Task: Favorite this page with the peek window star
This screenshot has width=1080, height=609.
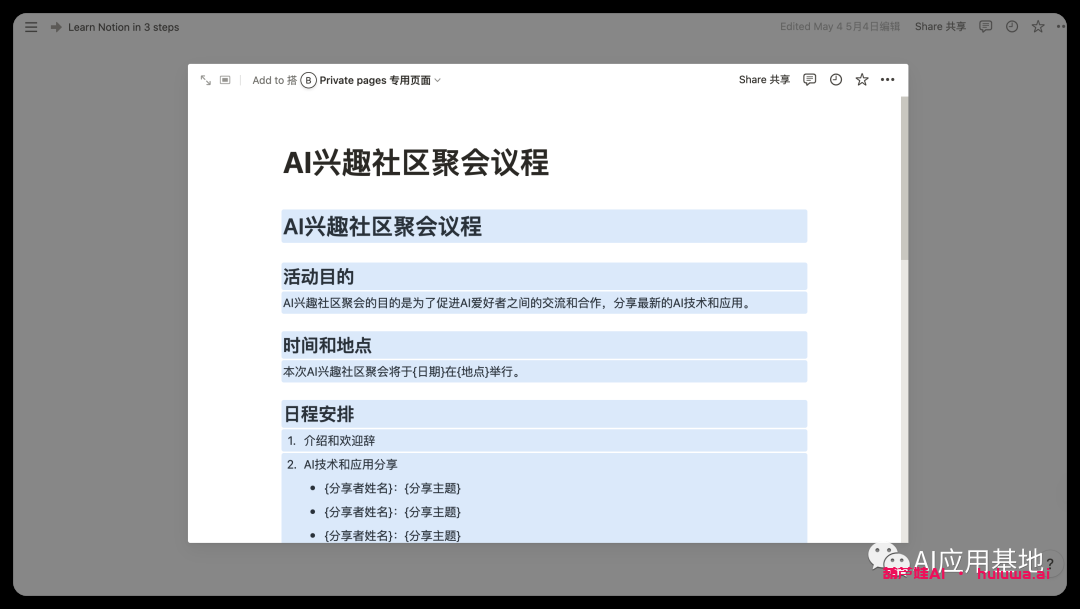Action: click(x=862, y=80)
